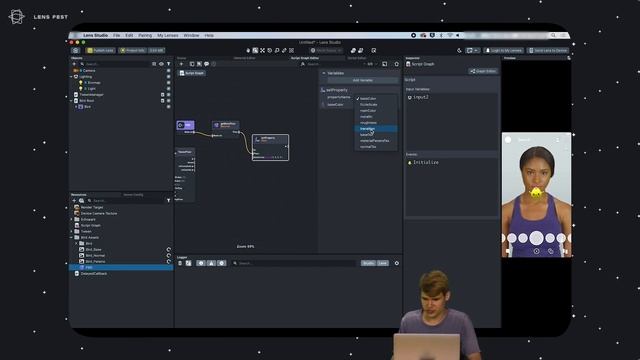640x360 pixels.
Task: Refresh the Bird_Normal texture icon
Action: pos(169,256)
